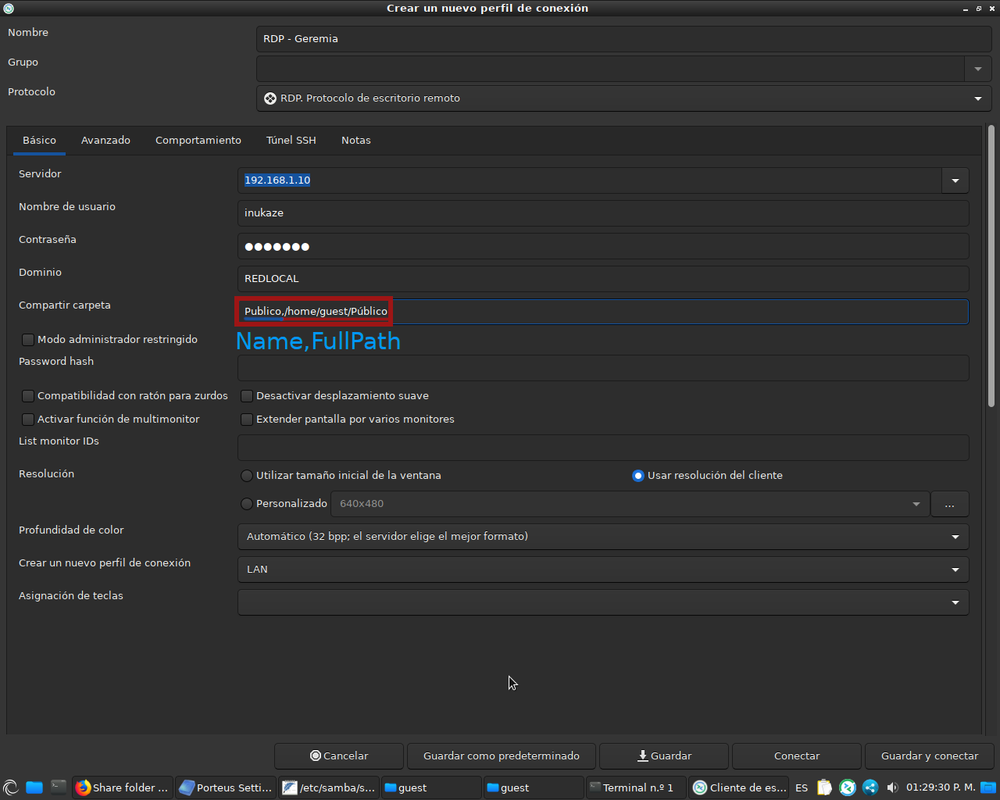Open the Remmina tray icon
Image resolution: width=1000 pixels, height=800 pixels.
(848, 788)
